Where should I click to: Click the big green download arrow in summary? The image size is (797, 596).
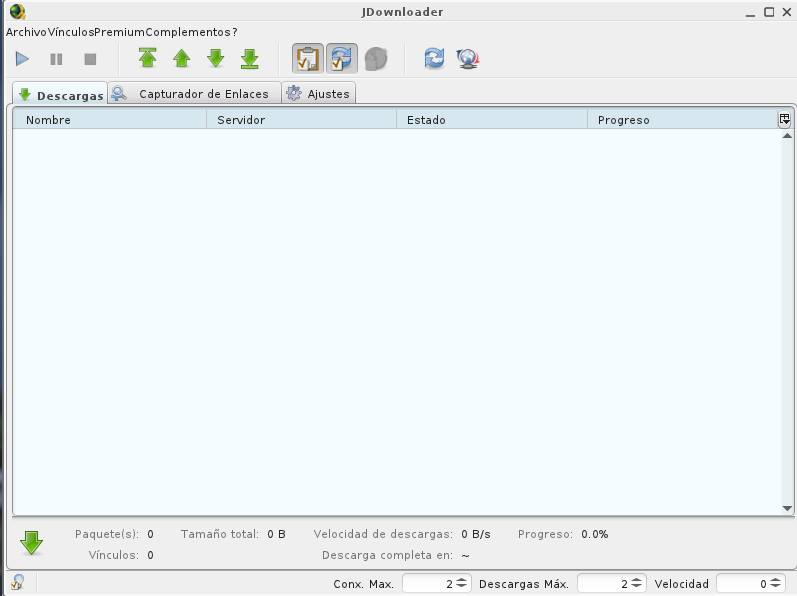32,543
